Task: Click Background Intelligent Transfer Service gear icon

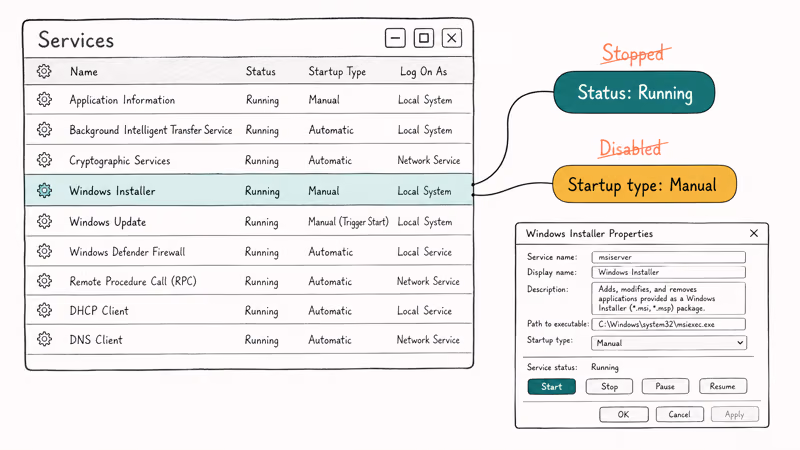Action: (x=44, y=130)
